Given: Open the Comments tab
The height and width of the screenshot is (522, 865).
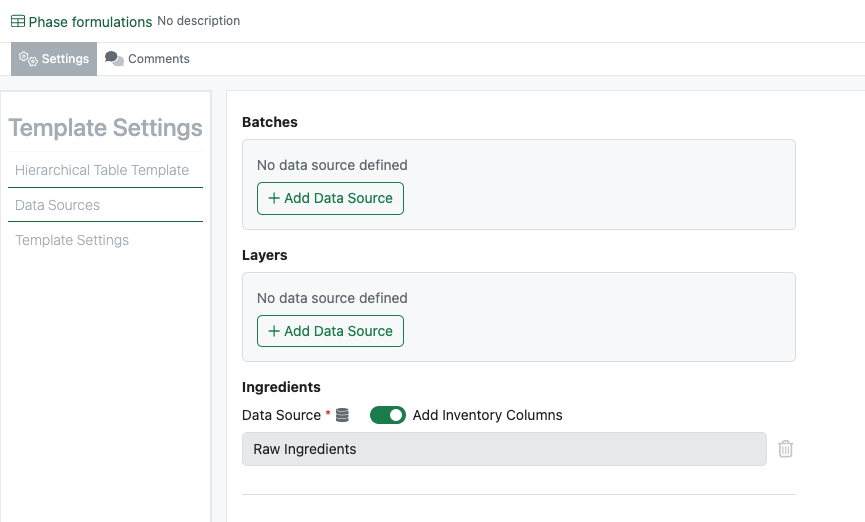Looking at the screenshot, I should 148,59.
